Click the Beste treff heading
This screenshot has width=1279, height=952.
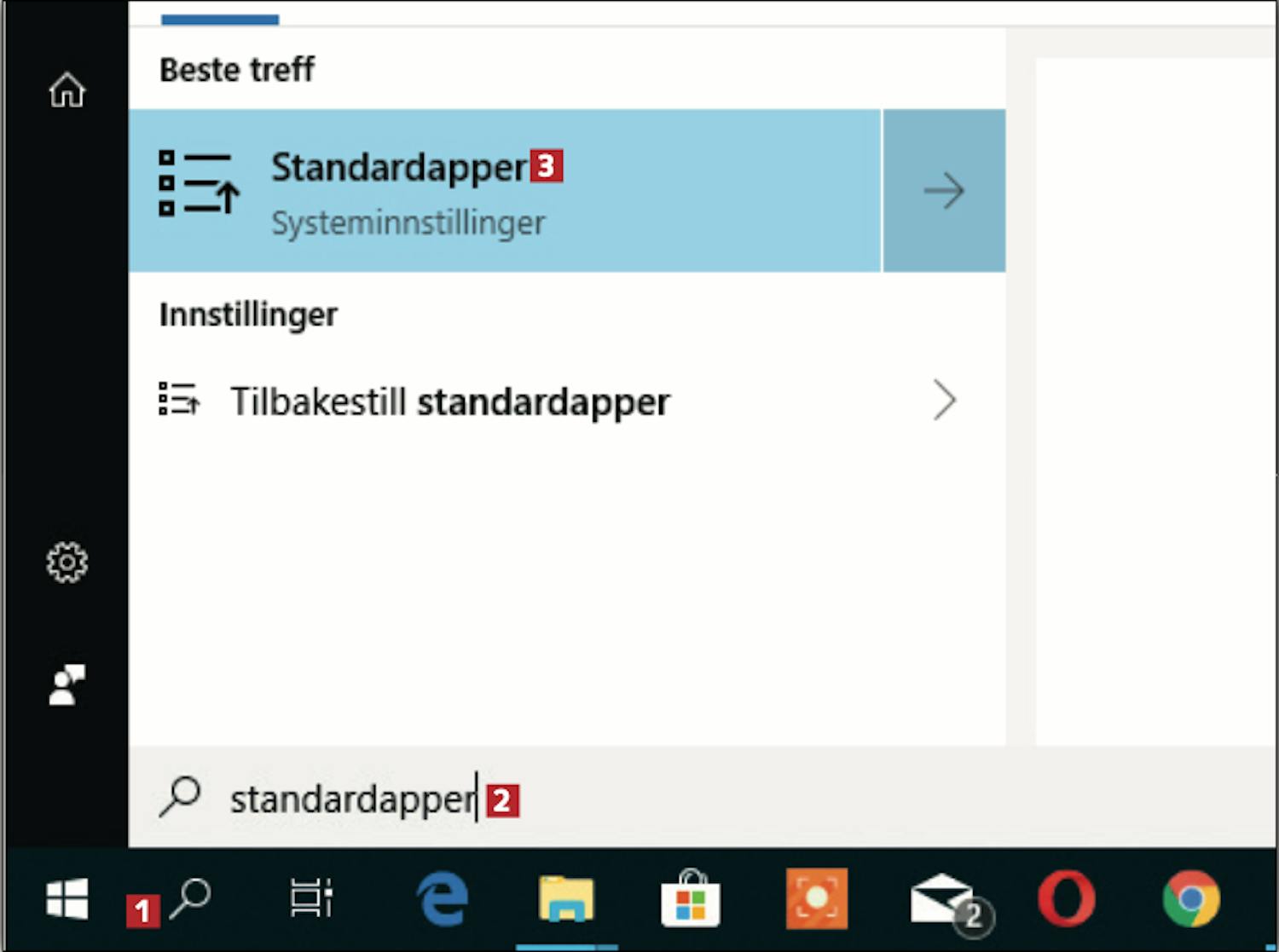[x=237, y=70]
